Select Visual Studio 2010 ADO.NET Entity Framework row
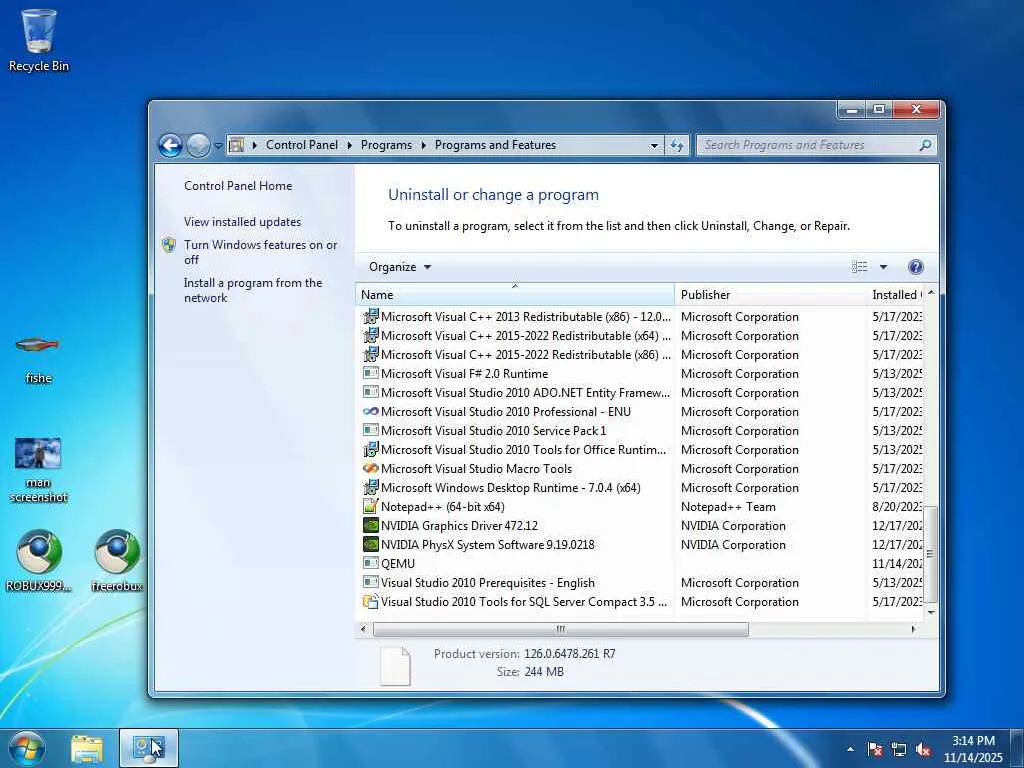The image size is (1024, 768). (x=640, y=392)
